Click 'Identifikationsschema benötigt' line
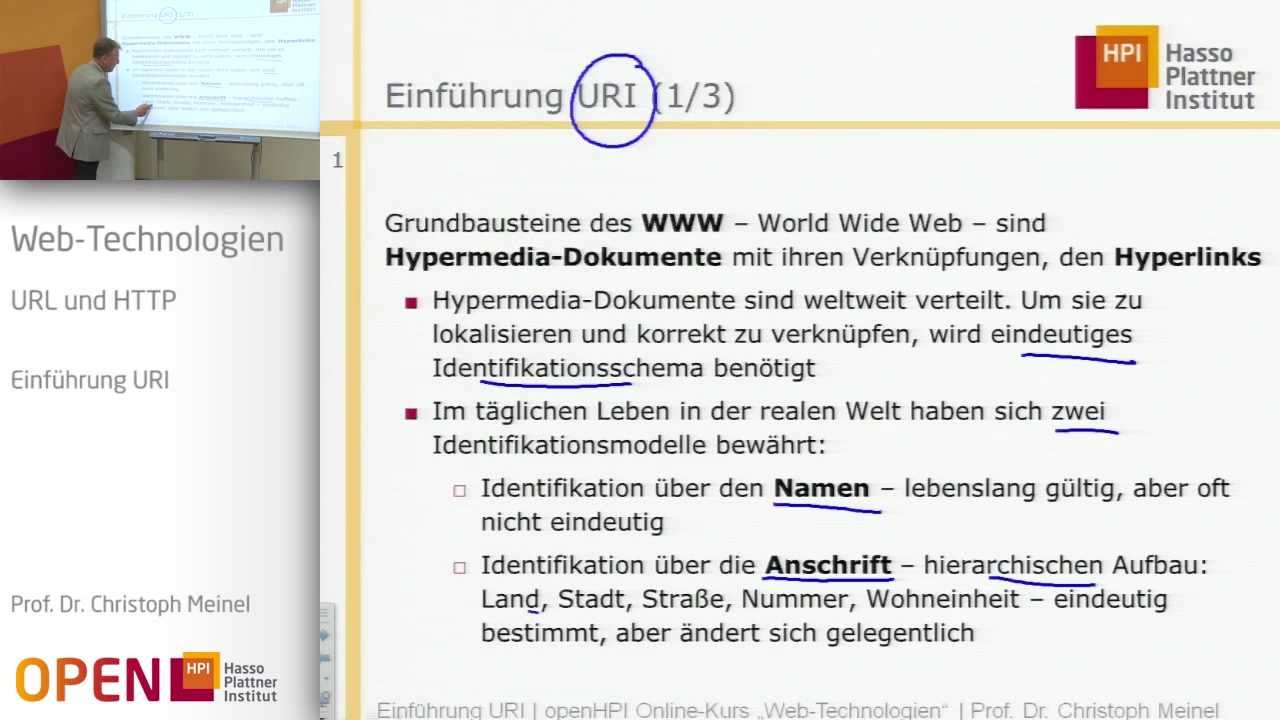This screenshot has width=1280, height=720. coord(624,368)
